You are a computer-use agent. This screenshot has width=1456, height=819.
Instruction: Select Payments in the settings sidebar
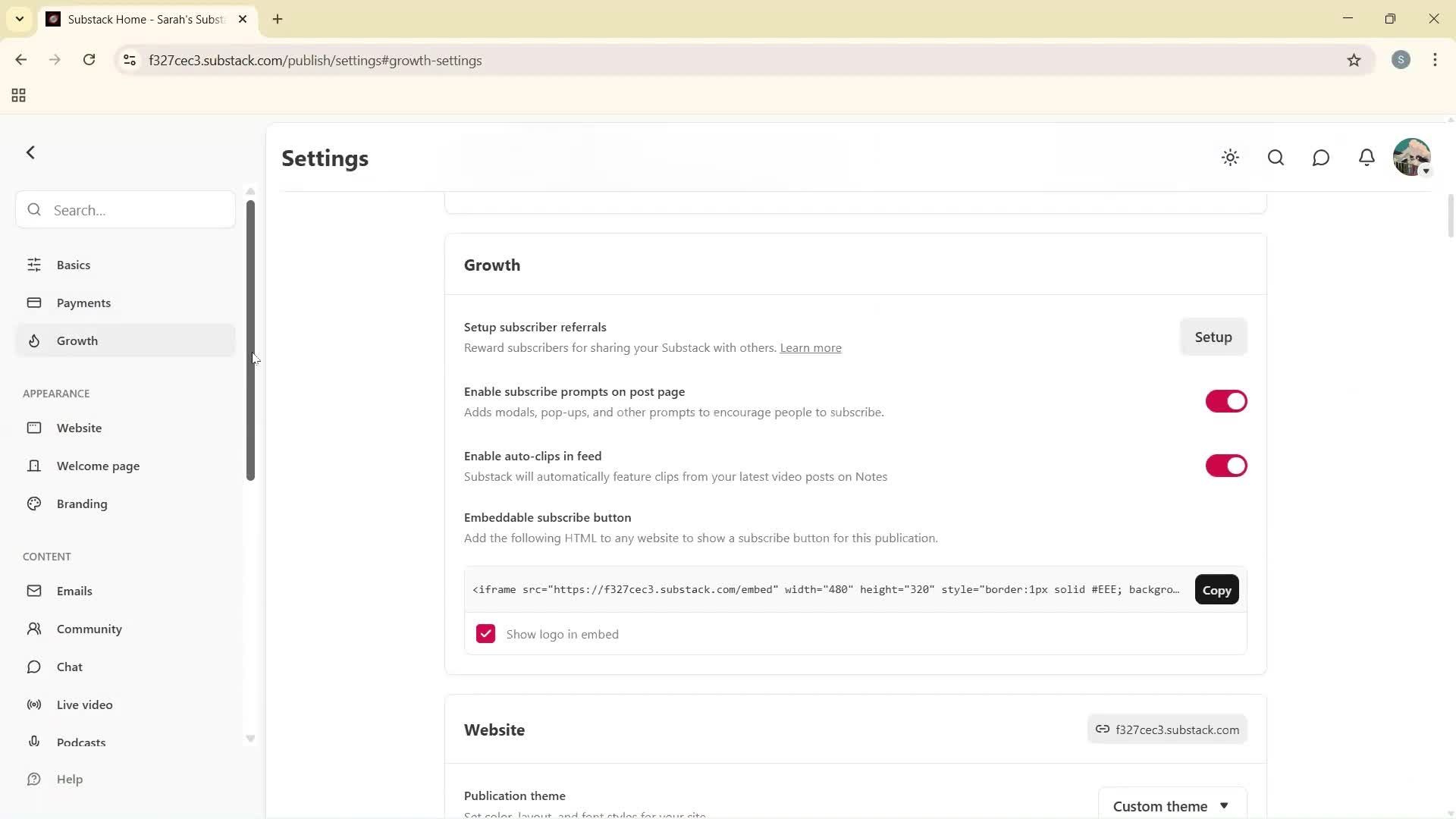point(83,303)
